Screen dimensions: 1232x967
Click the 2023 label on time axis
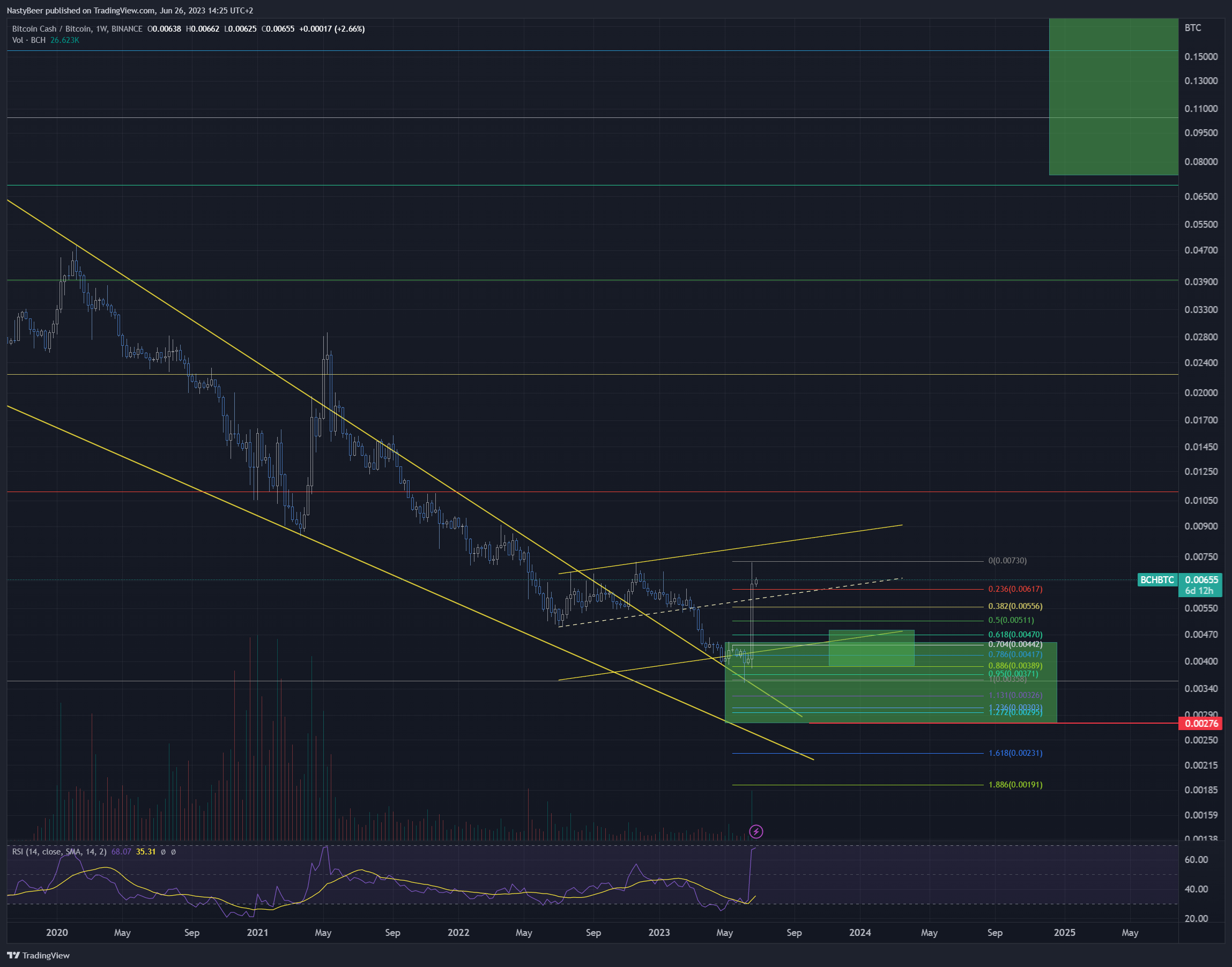click(x=659, y=933)
